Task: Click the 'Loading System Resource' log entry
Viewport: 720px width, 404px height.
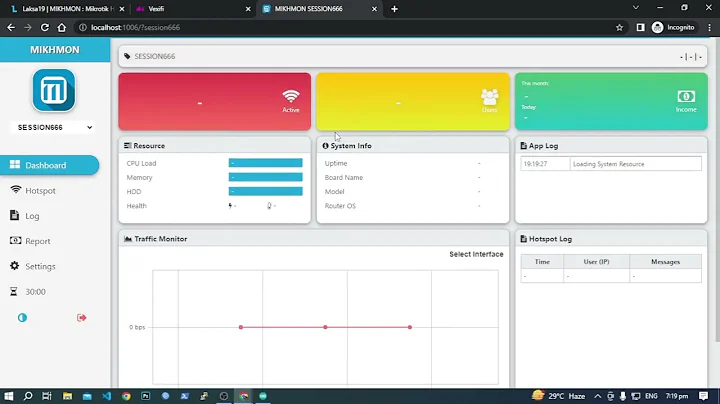Action: (x=608, y=164)
